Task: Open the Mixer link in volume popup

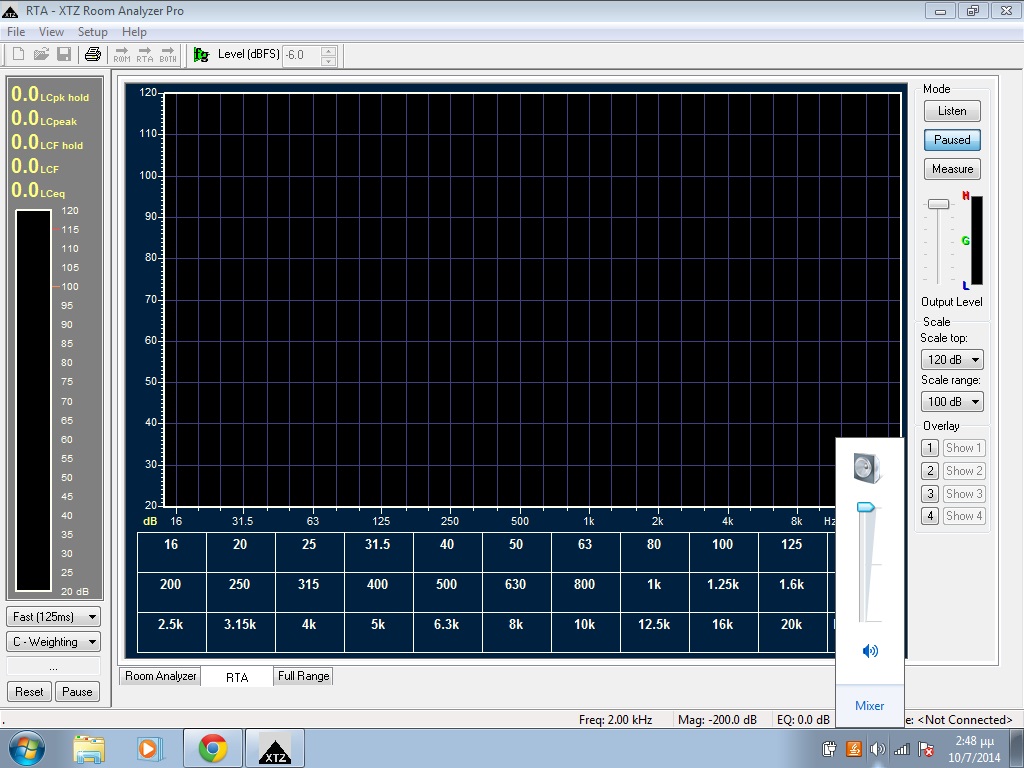Action: click(869, 706)
